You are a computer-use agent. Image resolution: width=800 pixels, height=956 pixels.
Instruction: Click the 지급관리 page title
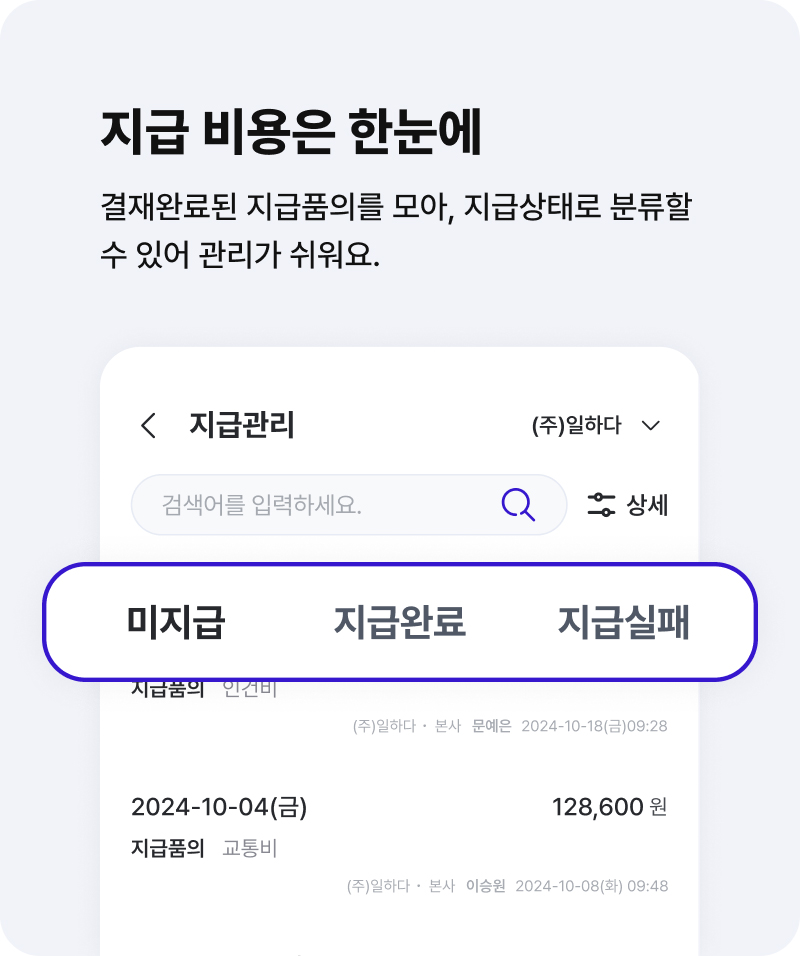[242, 425]
